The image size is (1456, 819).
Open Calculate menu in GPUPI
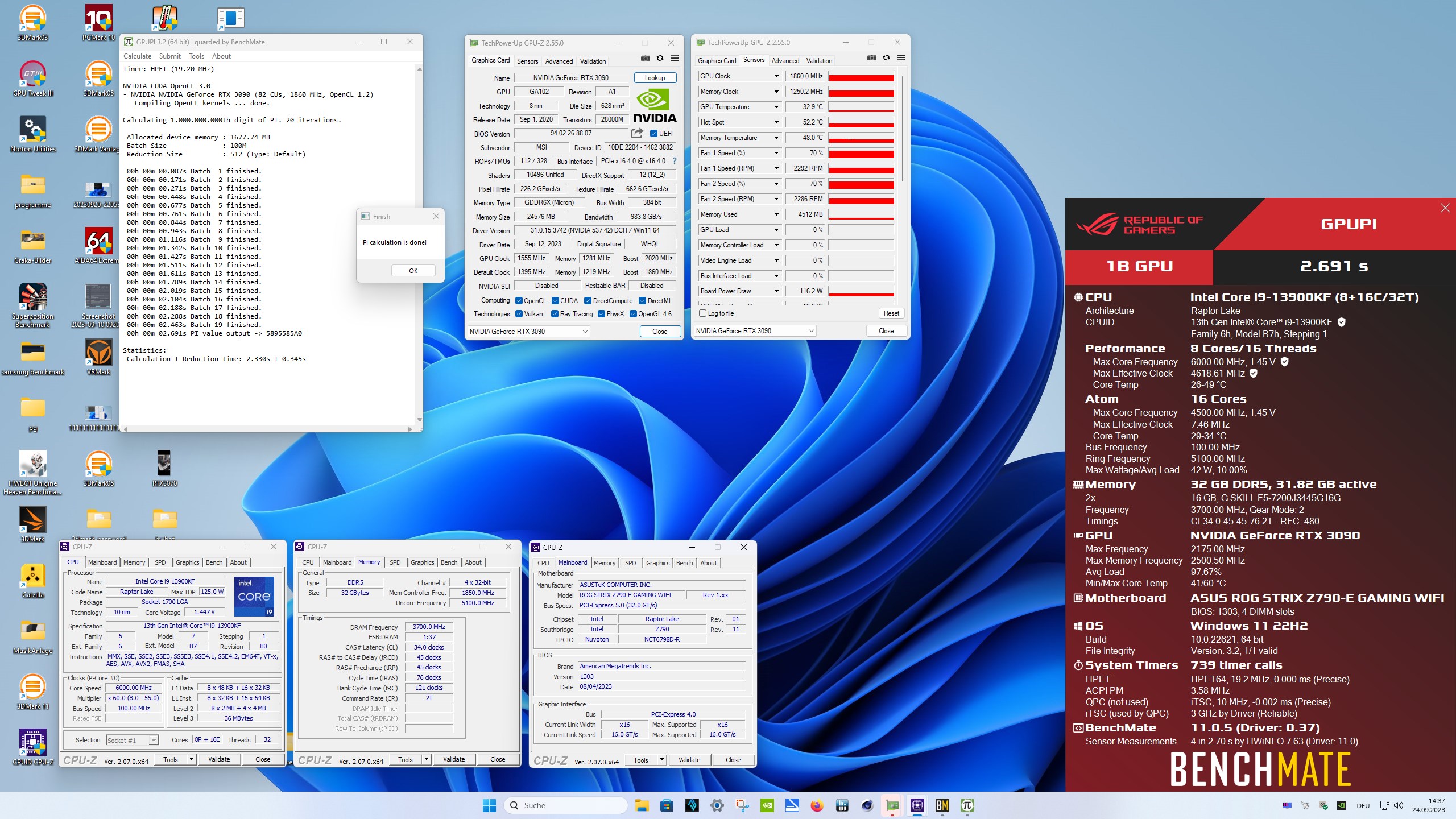(138, 56)
